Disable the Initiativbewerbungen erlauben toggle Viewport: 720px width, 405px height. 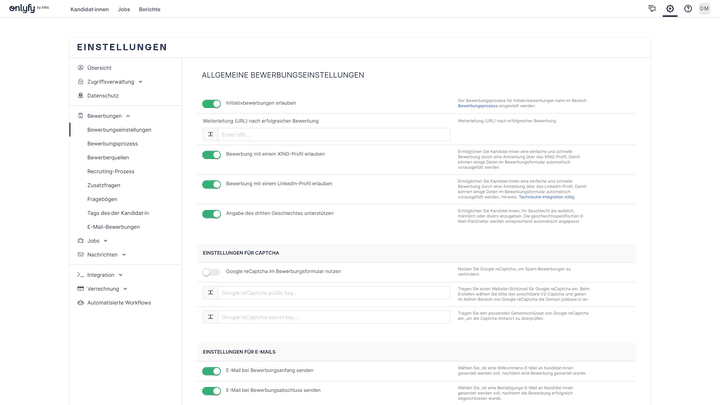tap(211, 103)
